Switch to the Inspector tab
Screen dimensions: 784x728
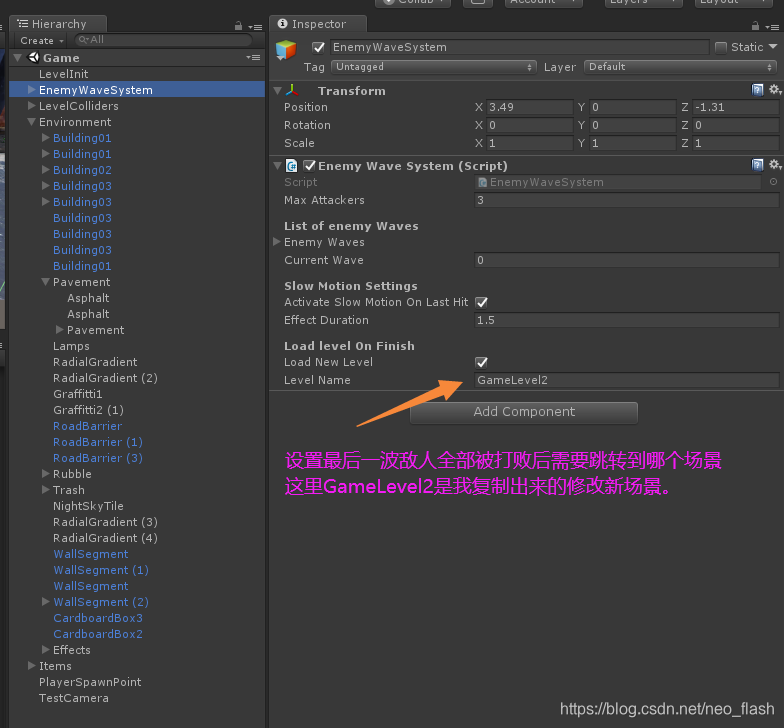[318, 24]
